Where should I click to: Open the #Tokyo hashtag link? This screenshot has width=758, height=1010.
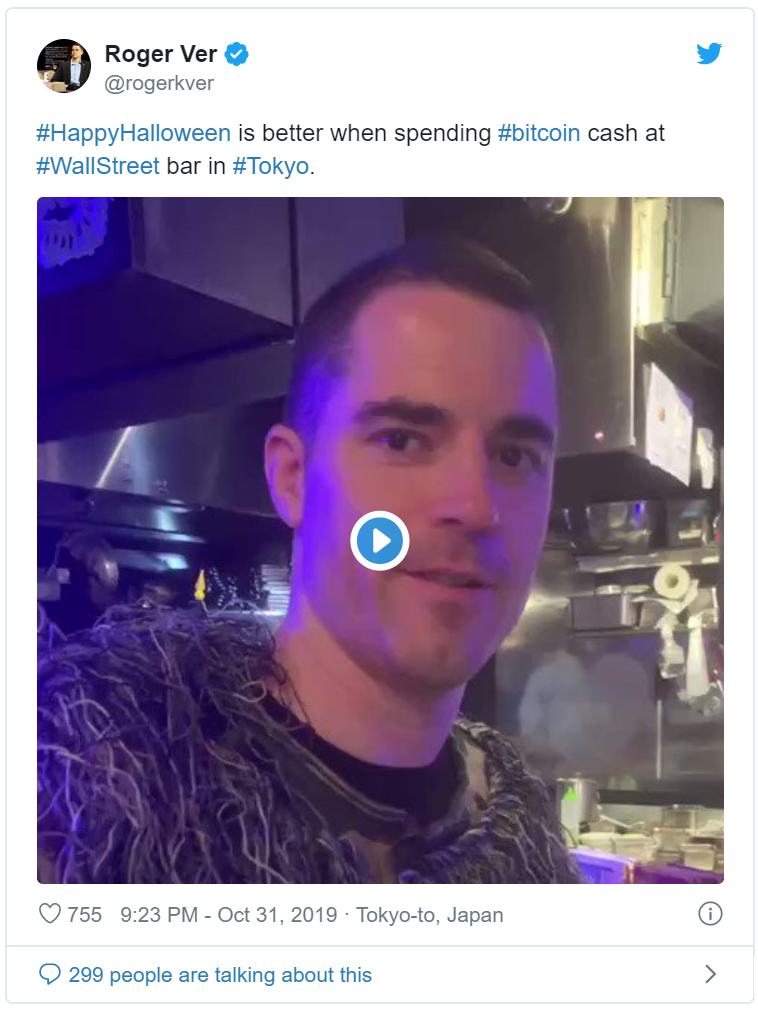click(x=270, y=166)
